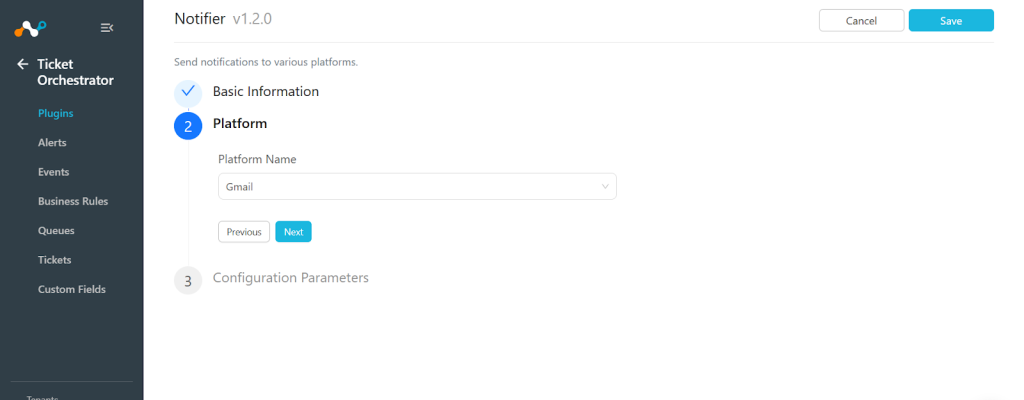Go to Events page
Viewport: 1024px width, 400px height.
(x=54, y=172)
